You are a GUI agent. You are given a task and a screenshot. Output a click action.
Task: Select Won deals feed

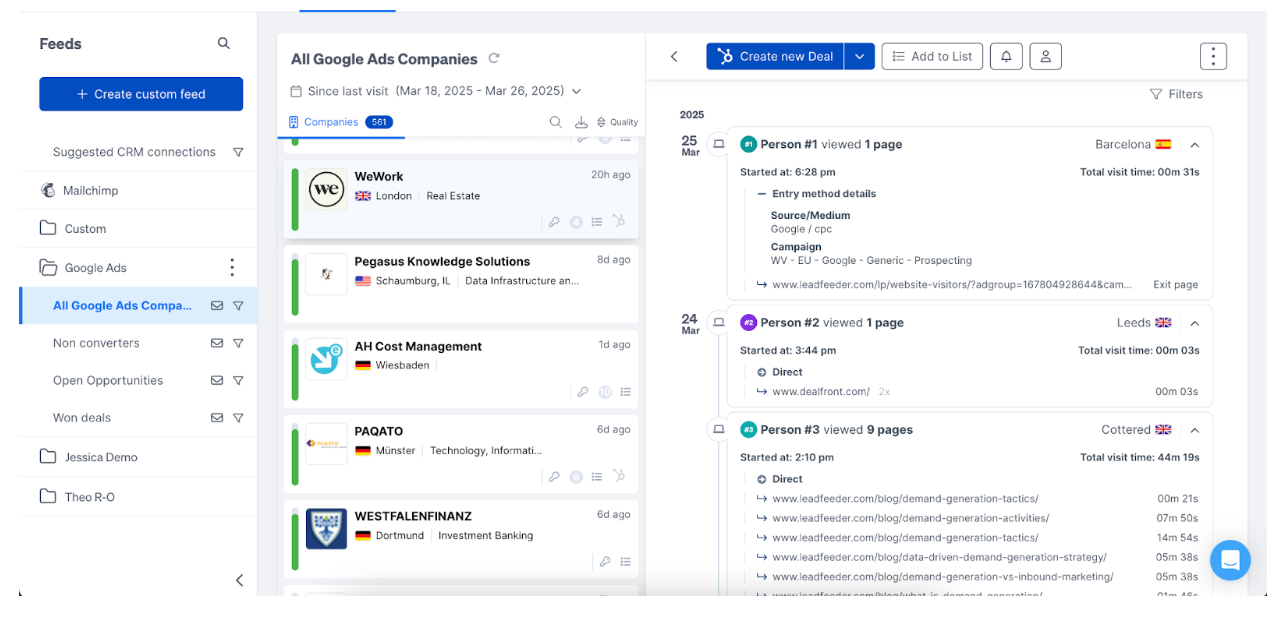pyautogui.click(x=82, y=418)
